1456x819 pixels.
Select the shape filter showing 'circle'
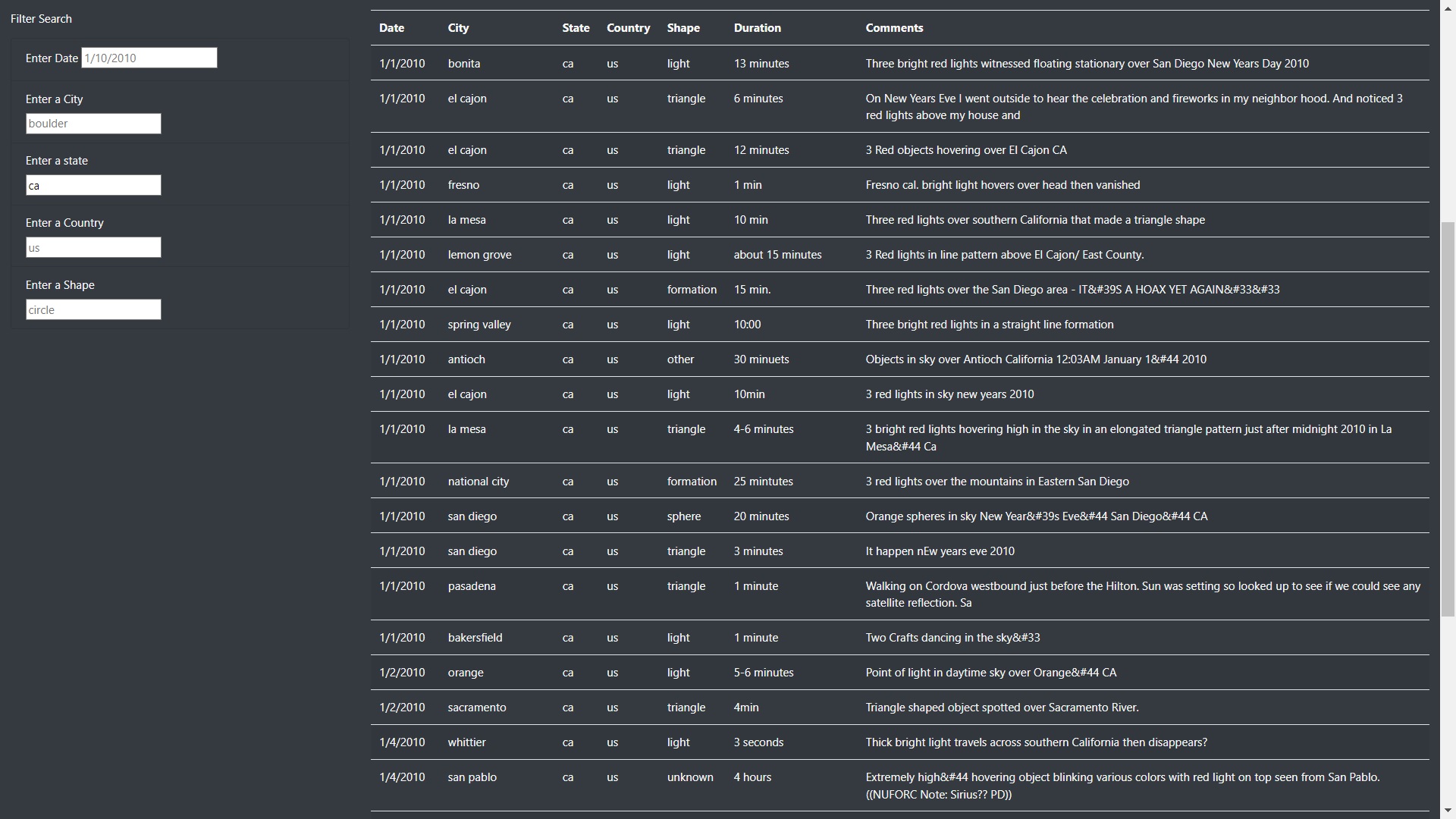[x=93, y=309]
